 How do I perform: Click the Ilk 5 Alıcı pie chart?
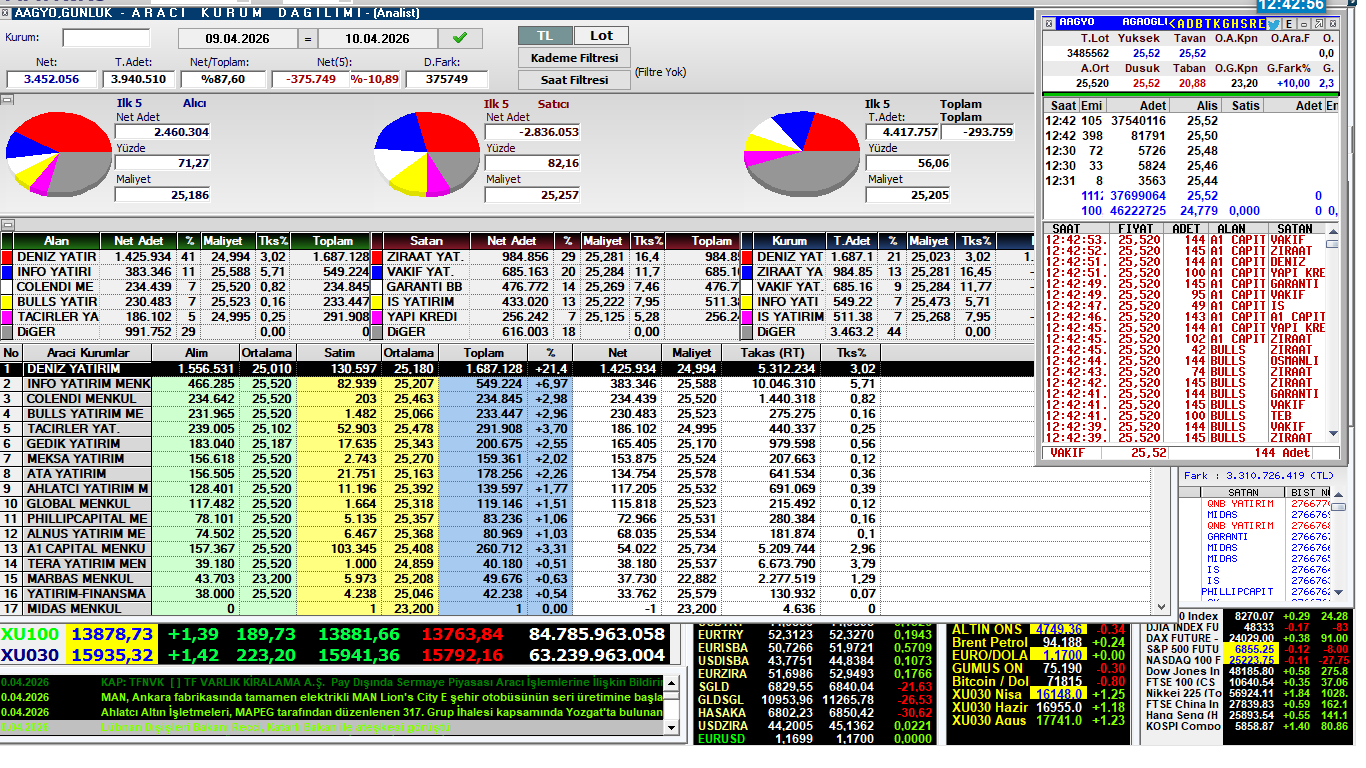tap(58, 153)
